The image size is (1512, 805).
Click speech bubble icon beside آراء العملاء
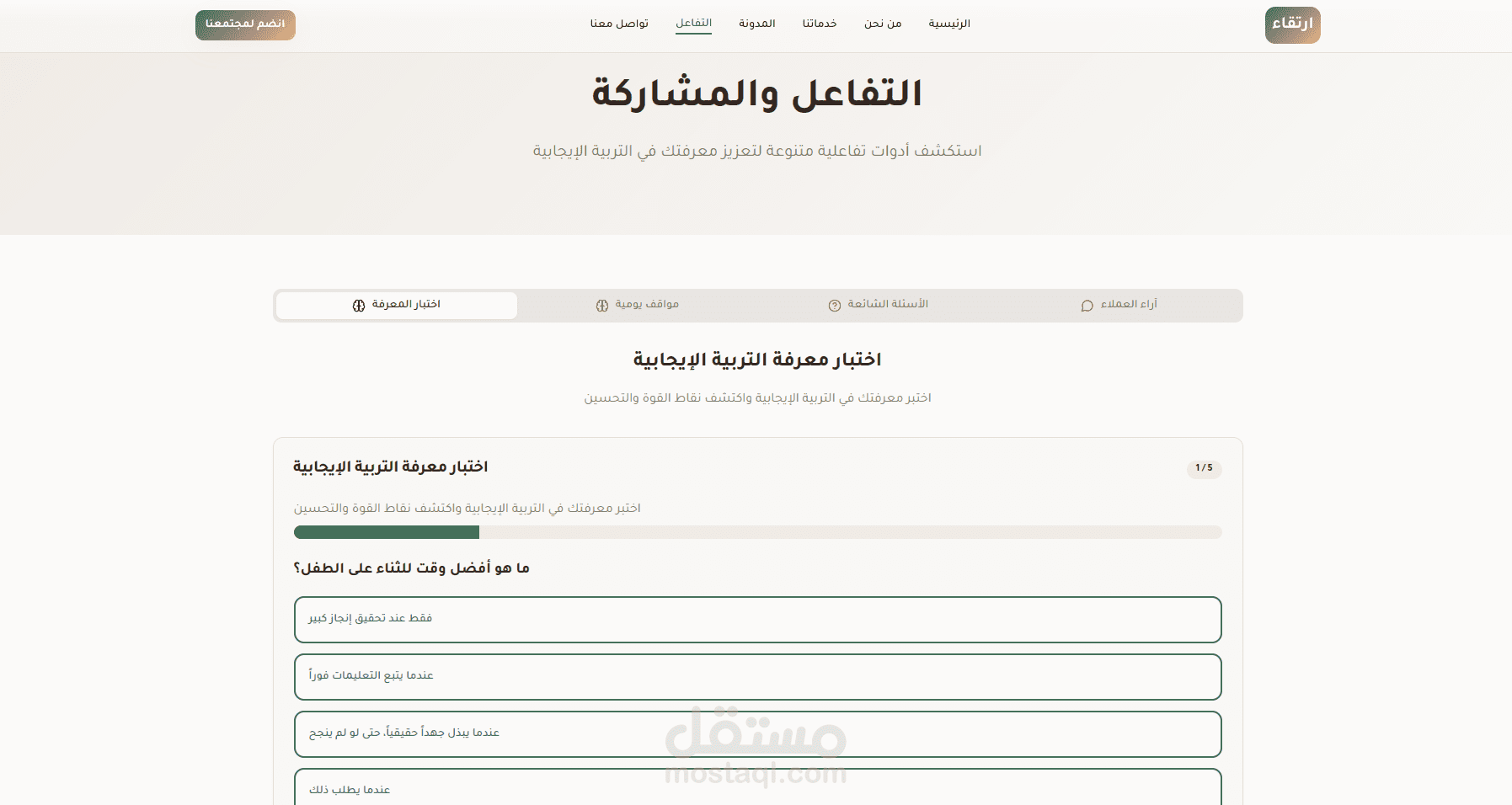[1087, 306]
